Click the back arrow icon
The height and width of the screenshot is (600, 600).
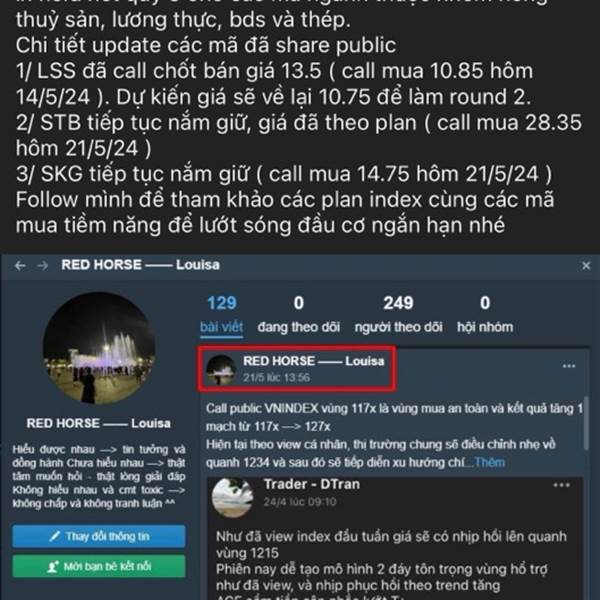(x=20, y=265)
